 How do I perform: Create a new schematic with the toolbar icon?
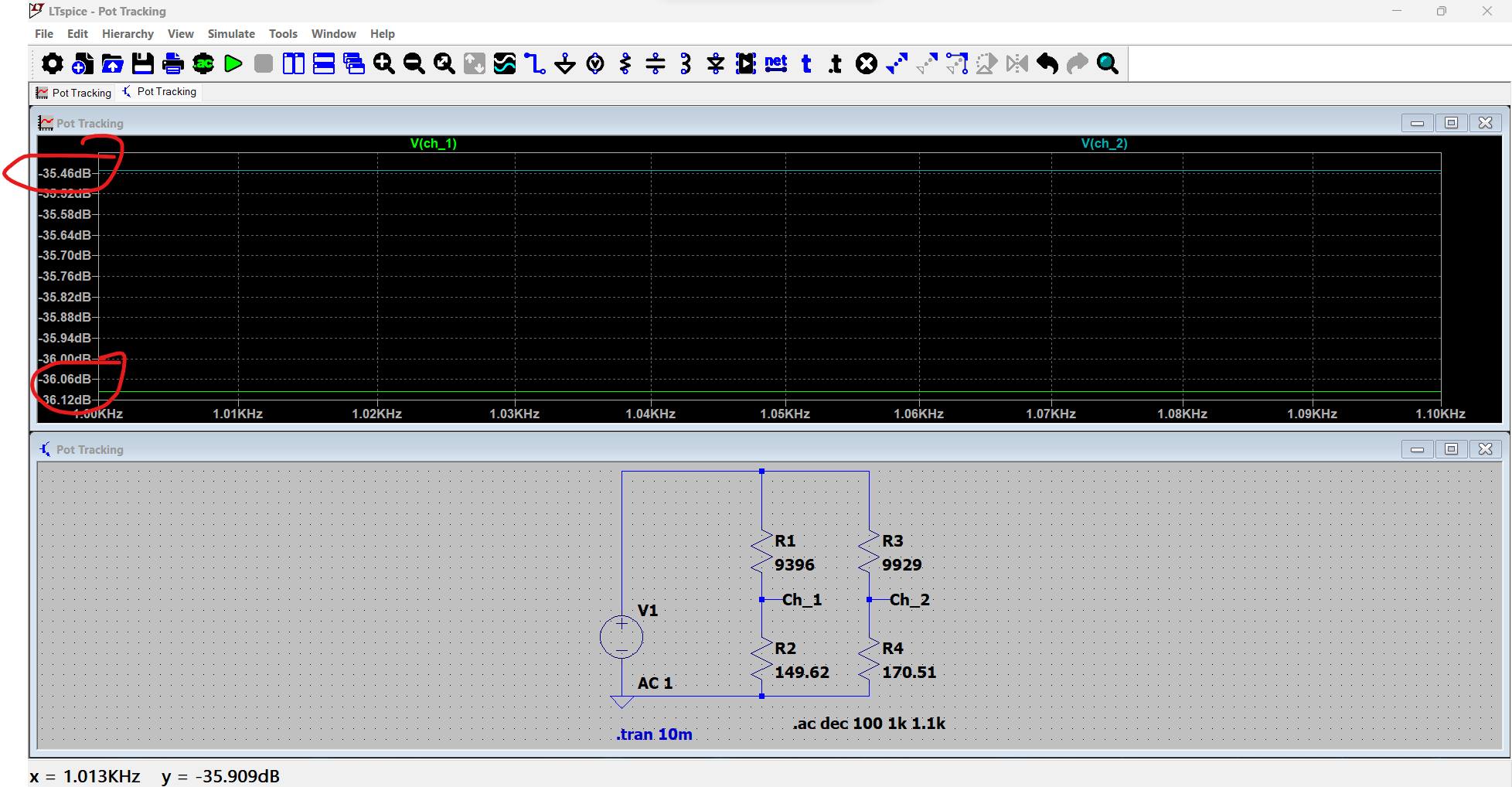(82, 63)
